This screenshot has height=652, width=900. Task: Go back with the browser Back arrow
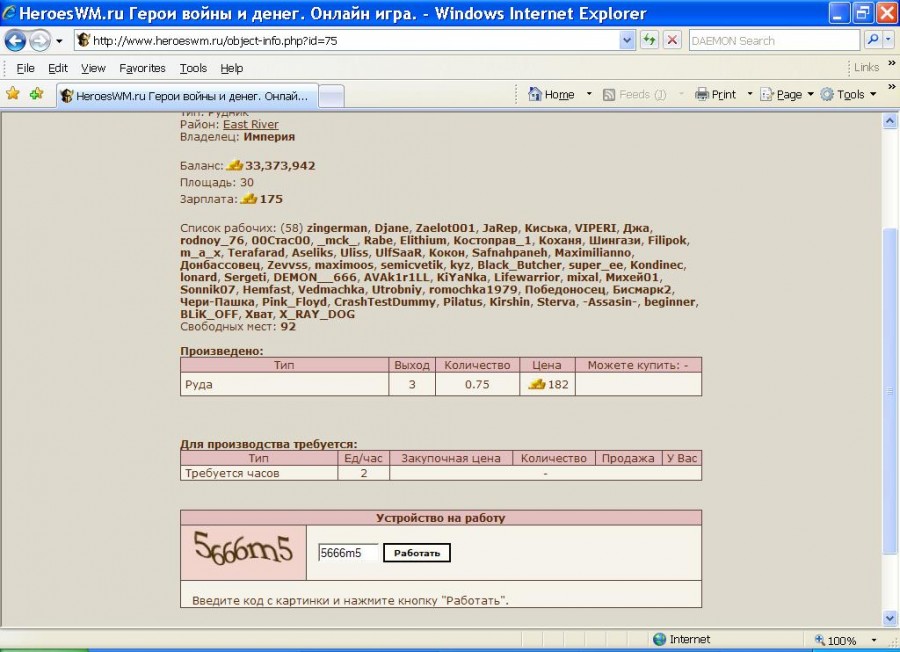15,41
